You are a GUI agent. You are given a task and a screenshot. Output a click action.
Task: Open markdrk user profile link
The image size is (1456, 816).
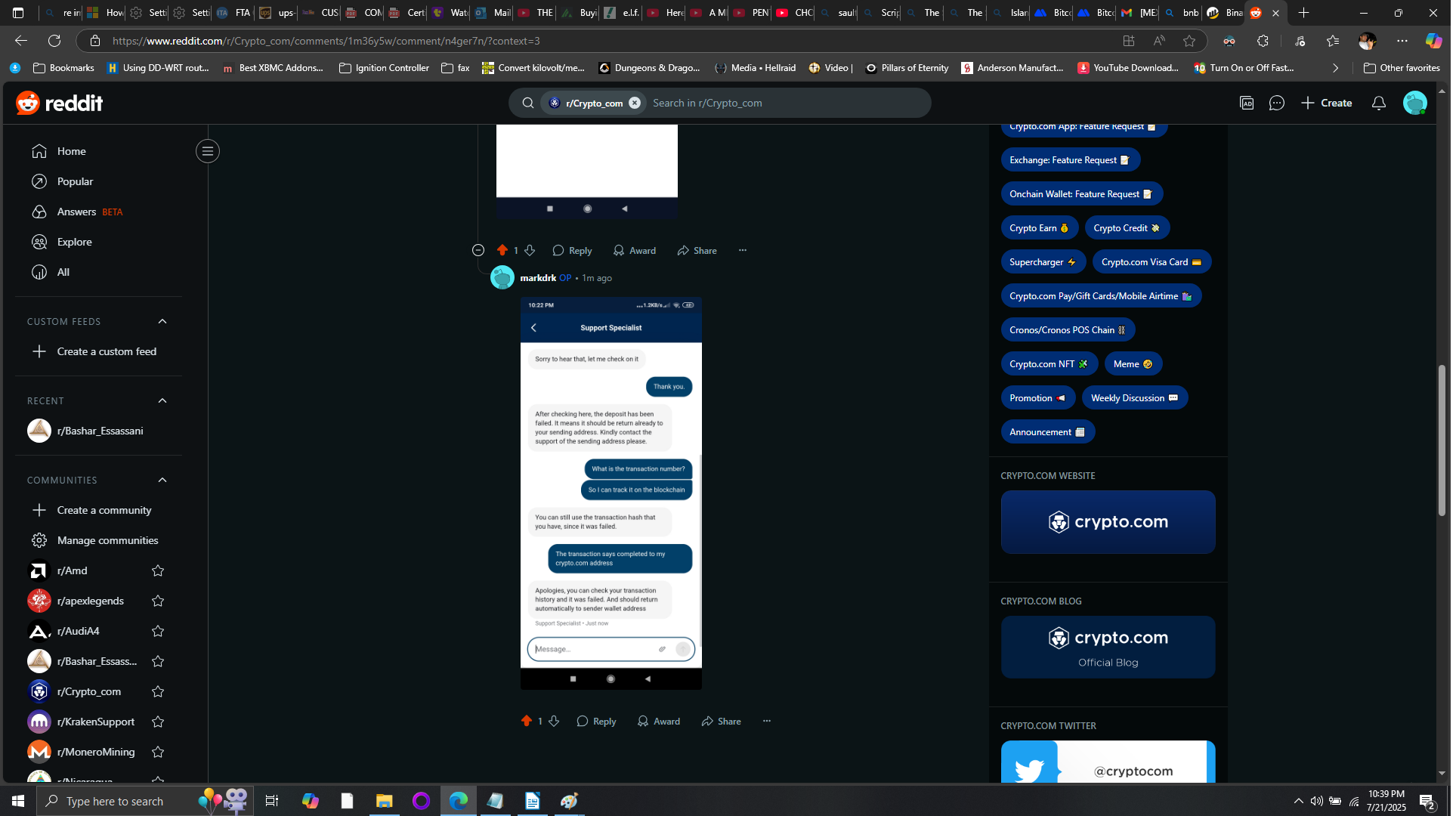tap(539, 279)
